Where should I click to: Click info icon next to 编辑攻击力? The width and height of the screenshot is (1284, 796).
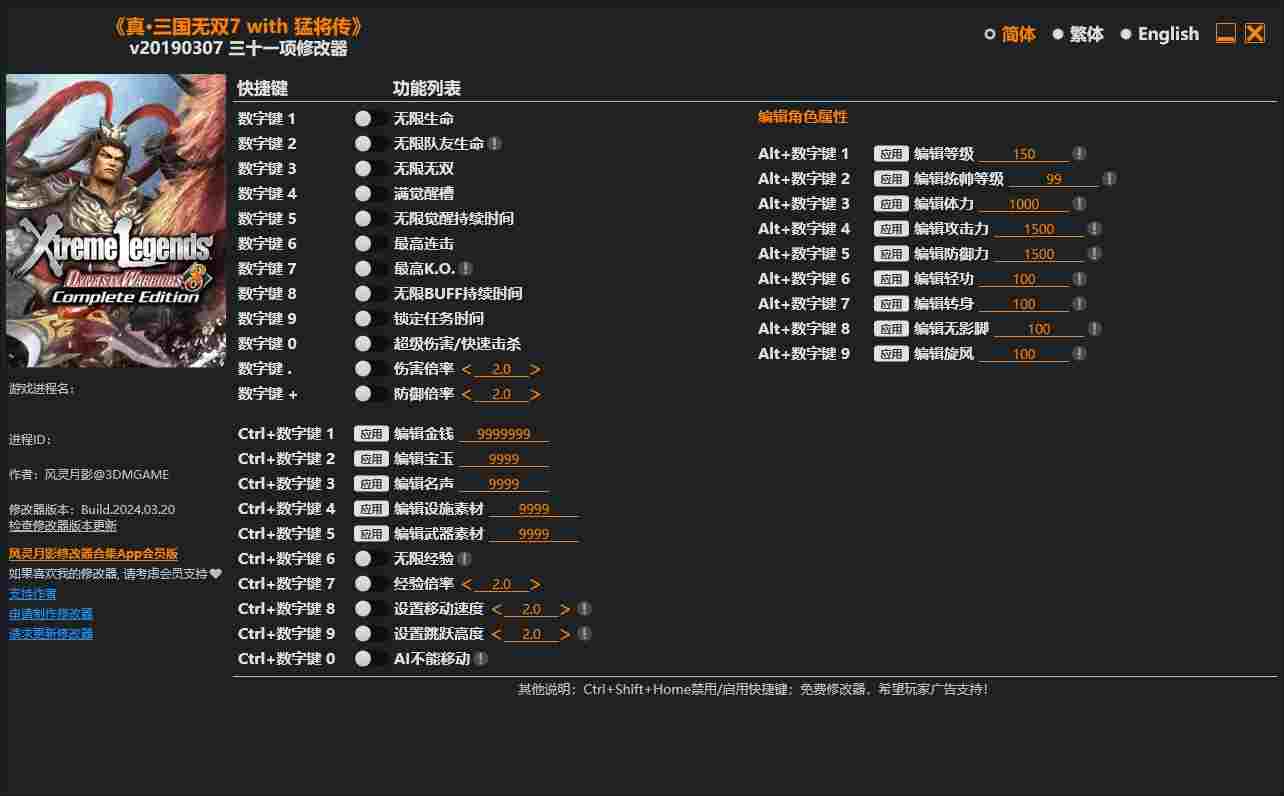[1095, 229]
